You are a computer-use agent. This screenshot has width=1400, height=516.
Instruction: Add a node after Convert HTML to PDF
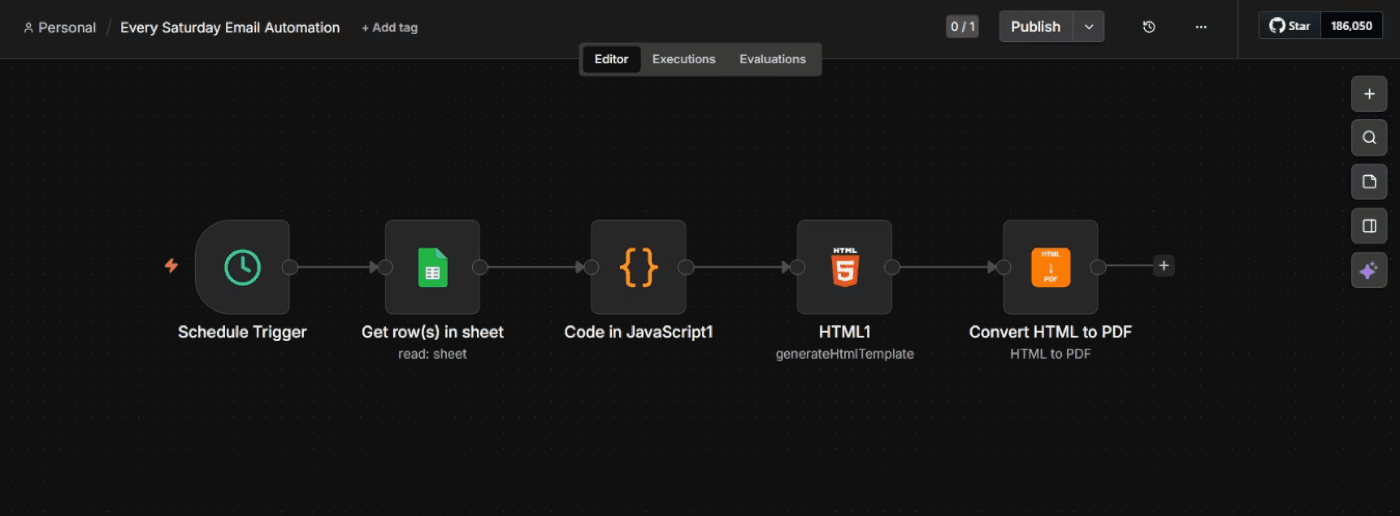pyautogui.click(x=1164, y=266)
